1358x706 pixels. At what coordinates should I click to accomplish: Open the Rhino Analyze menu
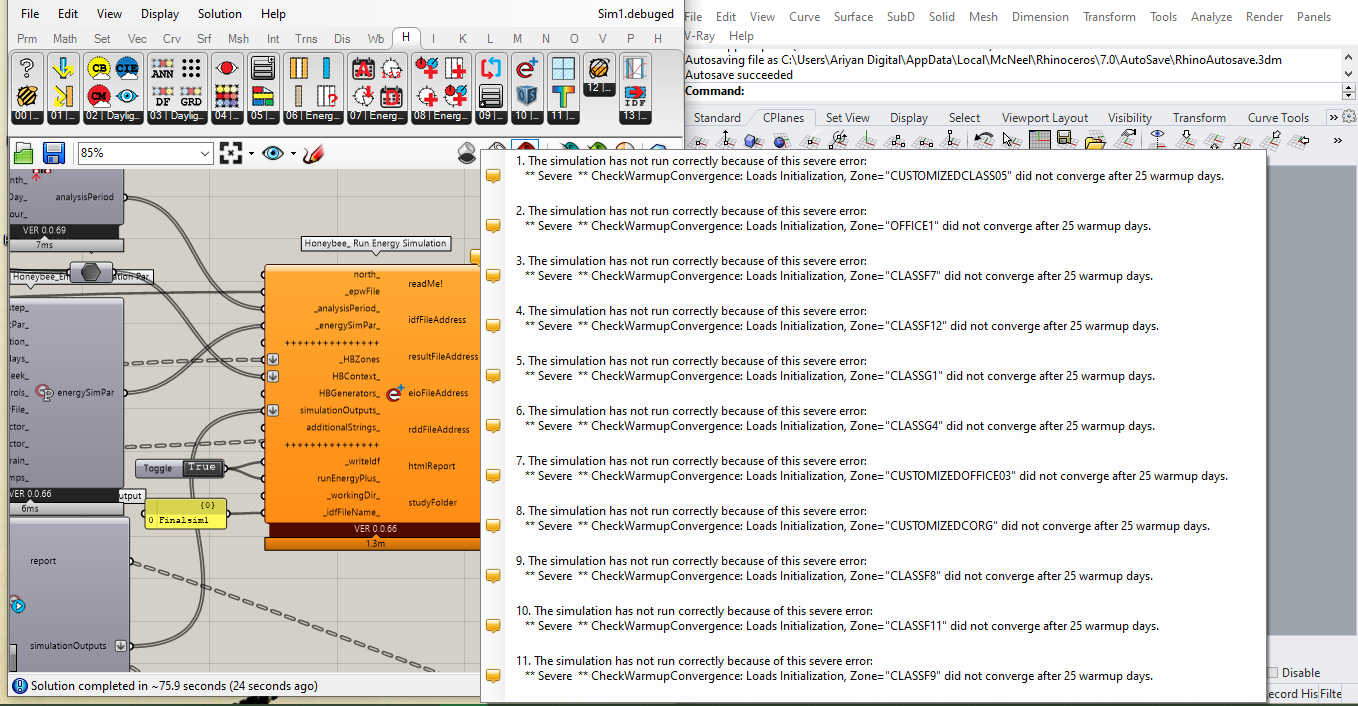[x=1211, y=16]
